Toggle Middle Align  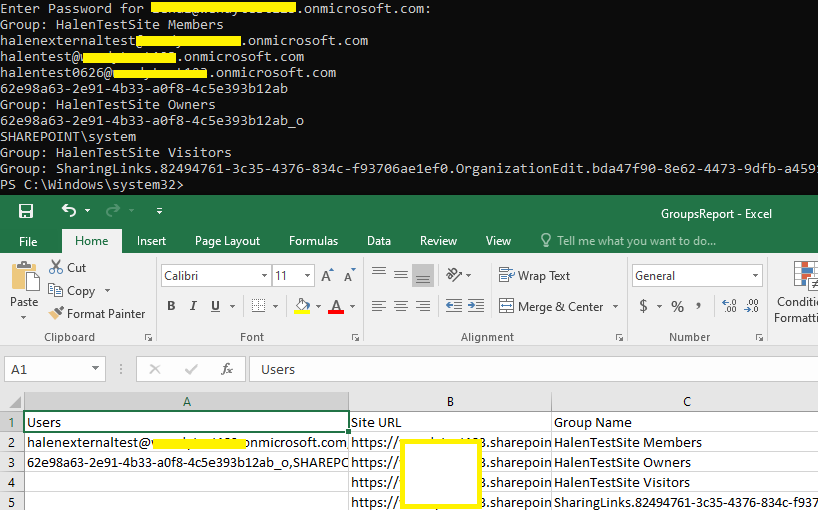tap(401, 275)
